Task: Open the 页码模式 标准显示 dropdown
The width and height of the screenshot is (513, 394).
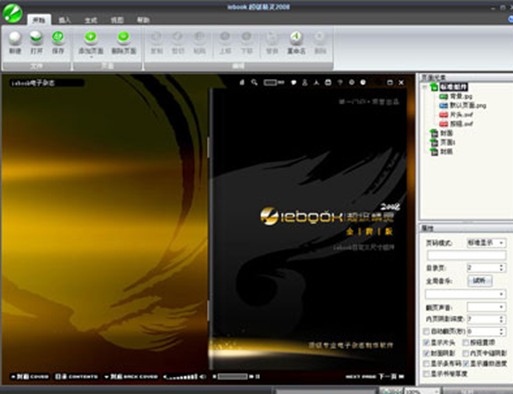Action: click(486, 243)
